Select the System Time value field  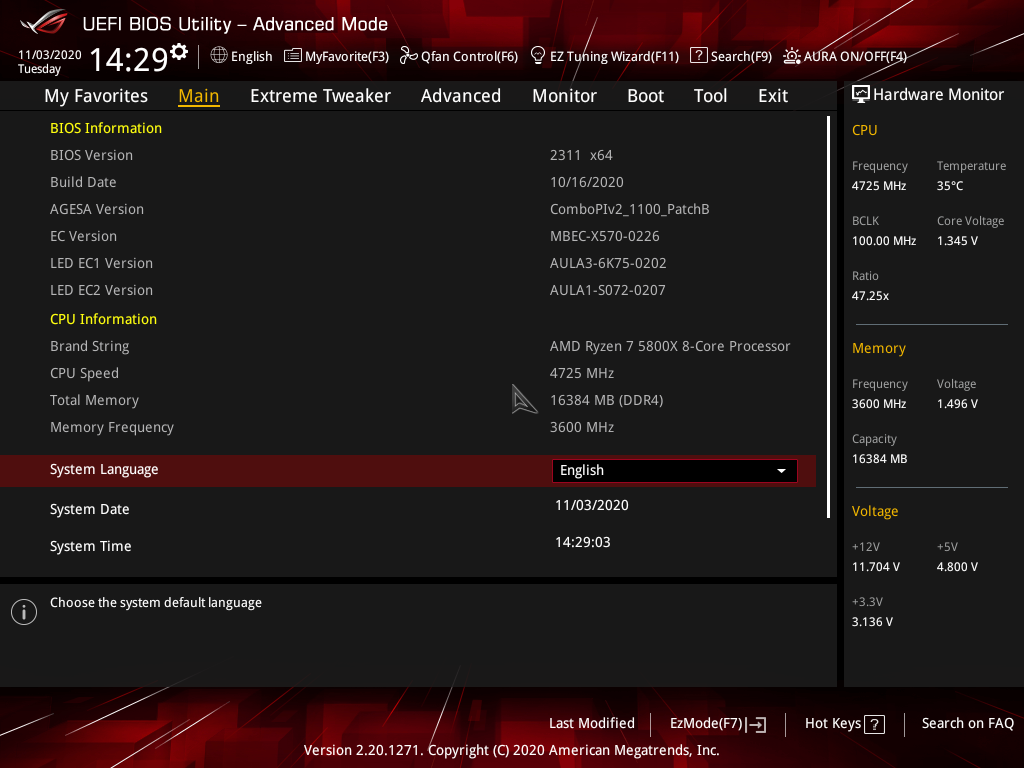point(583,543)
